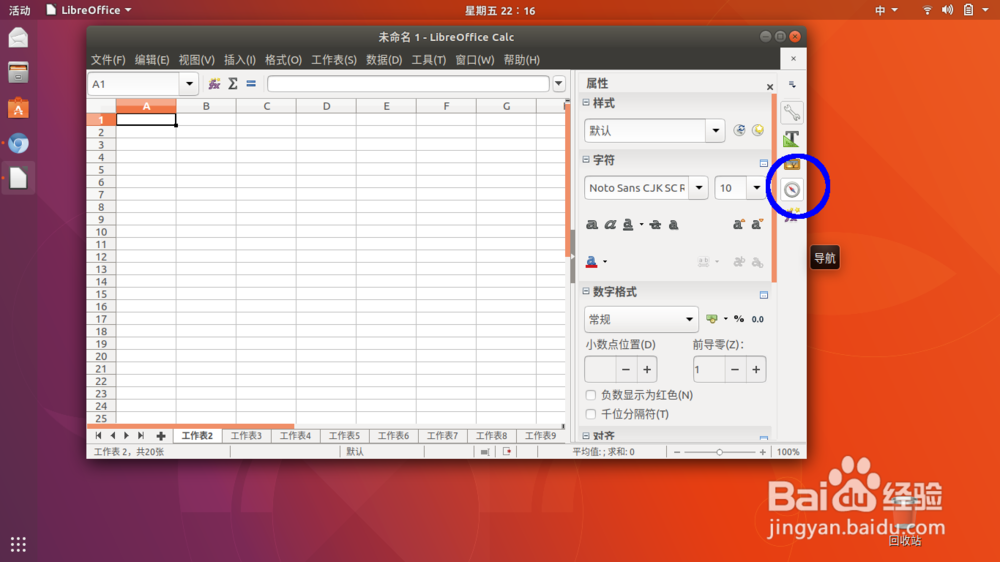Toggle text shadow formatting
Viewport: 1000px width, 562px height.
pos(673,225)
